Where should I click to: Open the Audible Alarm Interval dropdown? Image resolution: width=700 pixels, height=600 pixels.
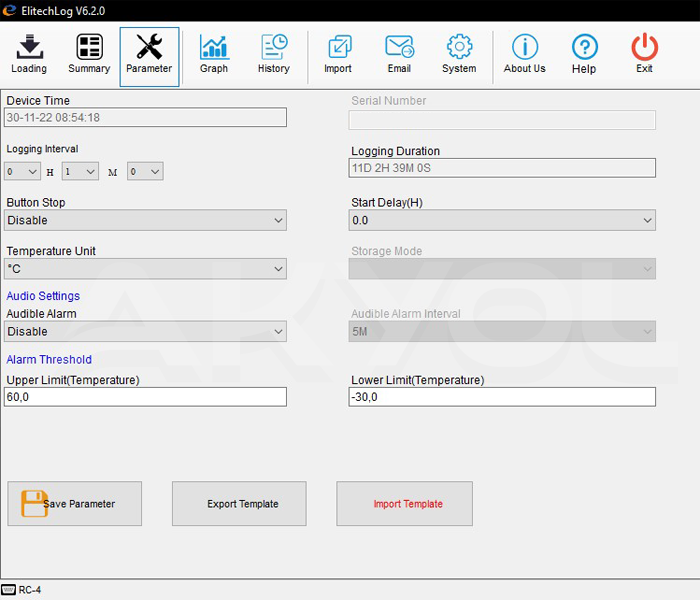coord(502,331)
